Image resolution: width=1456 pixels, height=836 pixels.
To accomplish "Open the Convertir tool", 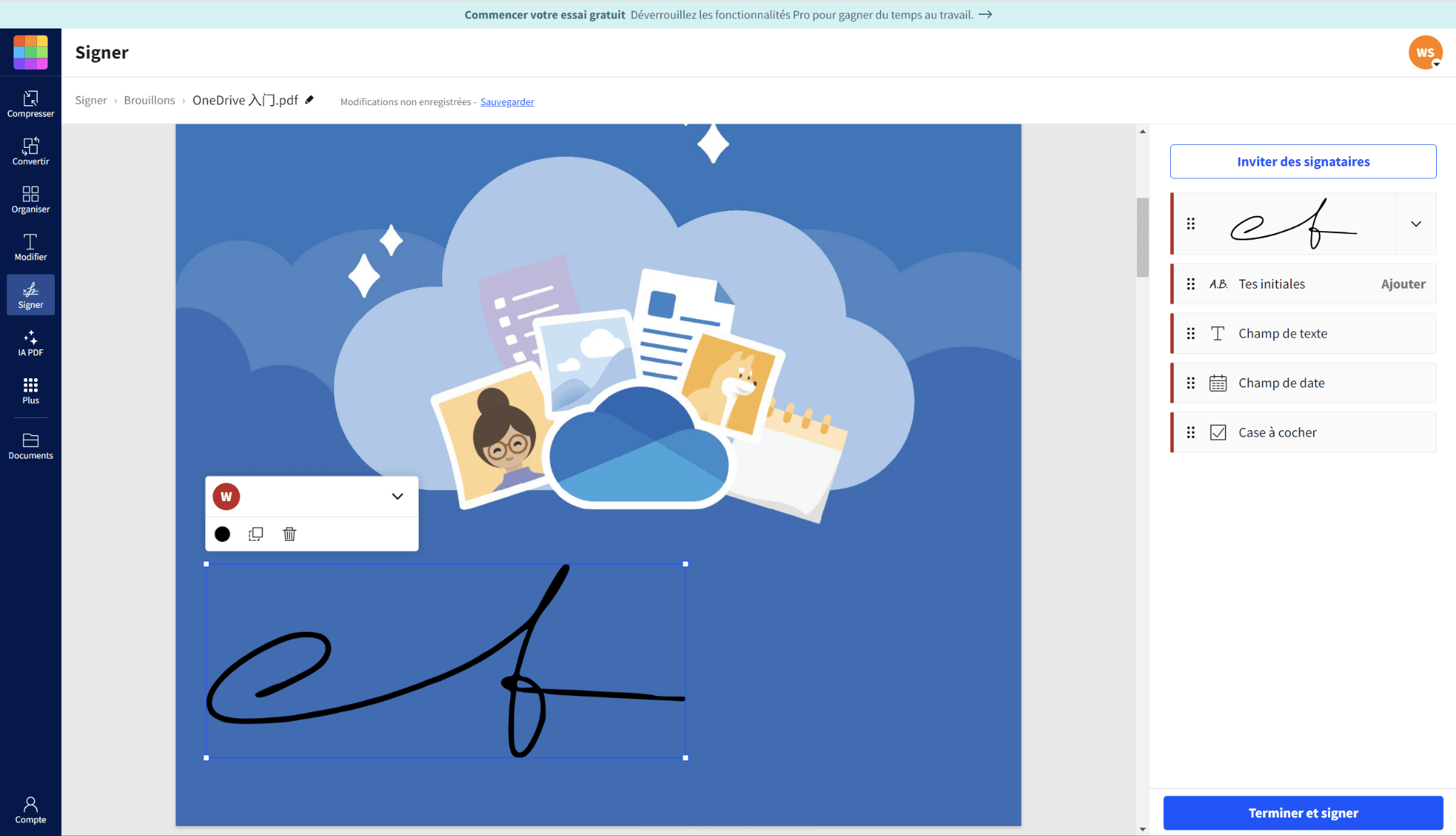I will click(x=31, y=150).
